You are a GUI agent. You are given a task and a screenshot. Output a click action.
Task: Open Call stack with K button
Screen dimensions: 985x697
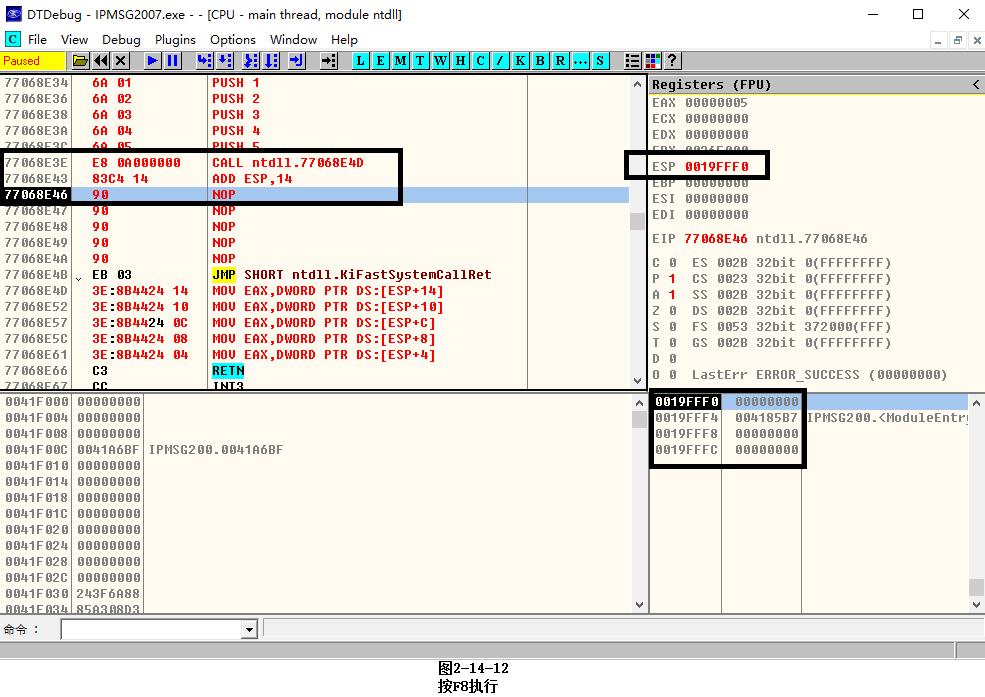point(520,61)
